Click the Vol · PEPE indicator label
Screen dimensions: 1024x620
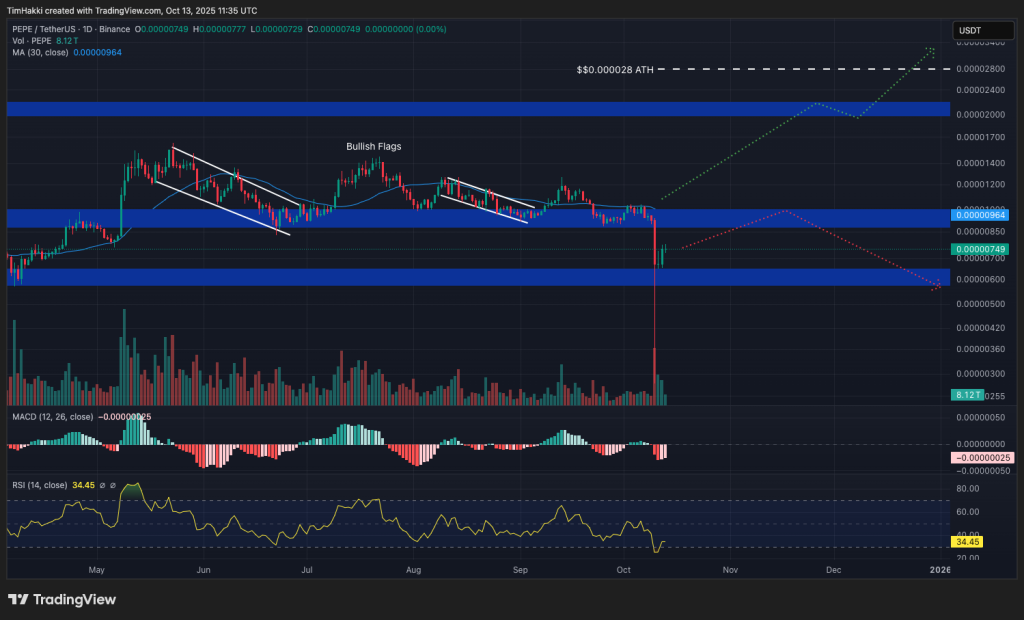[x=33, y=41]
